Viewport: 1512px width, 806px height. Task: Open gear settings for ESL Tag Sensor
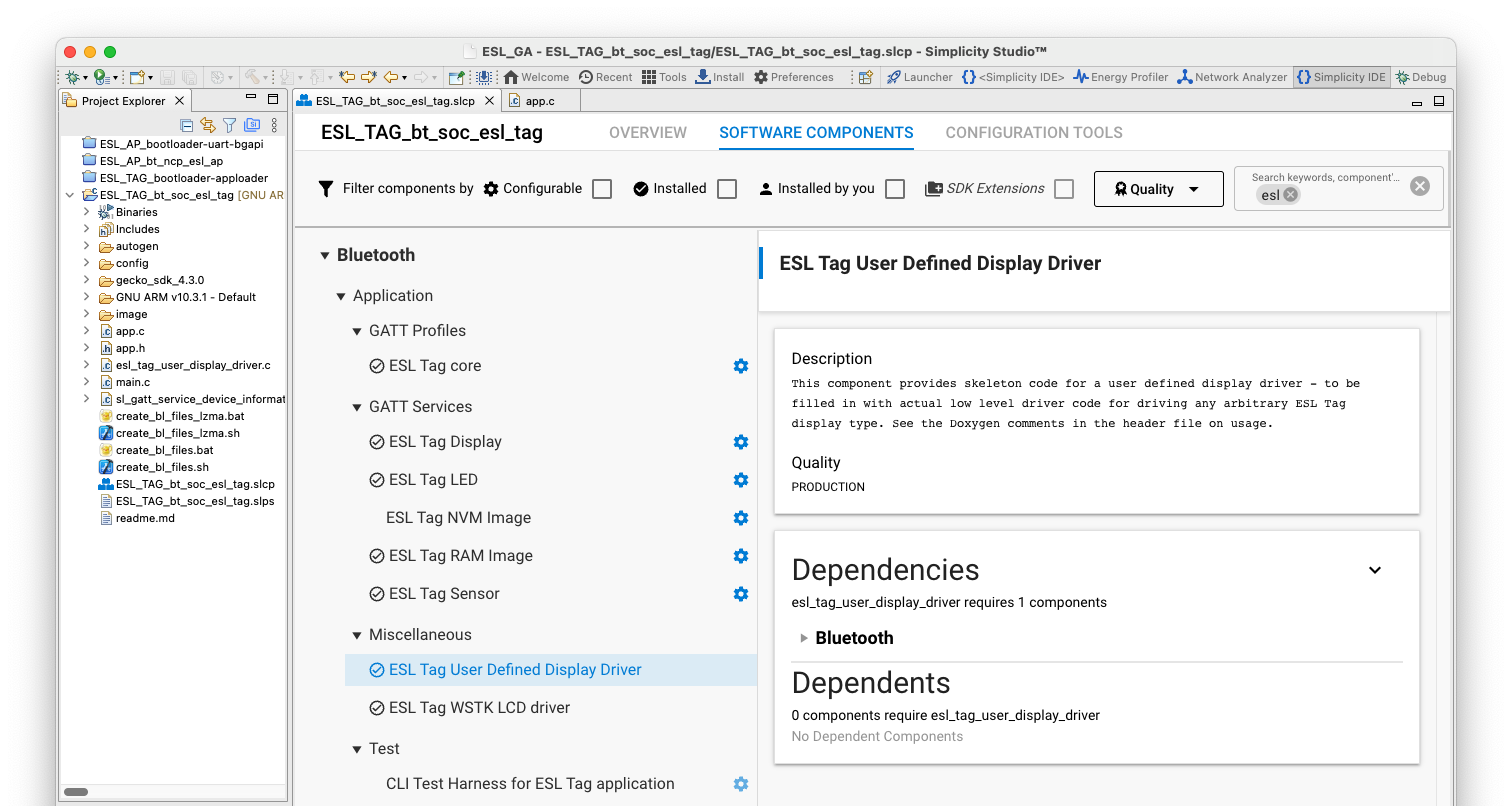(740, 594)
